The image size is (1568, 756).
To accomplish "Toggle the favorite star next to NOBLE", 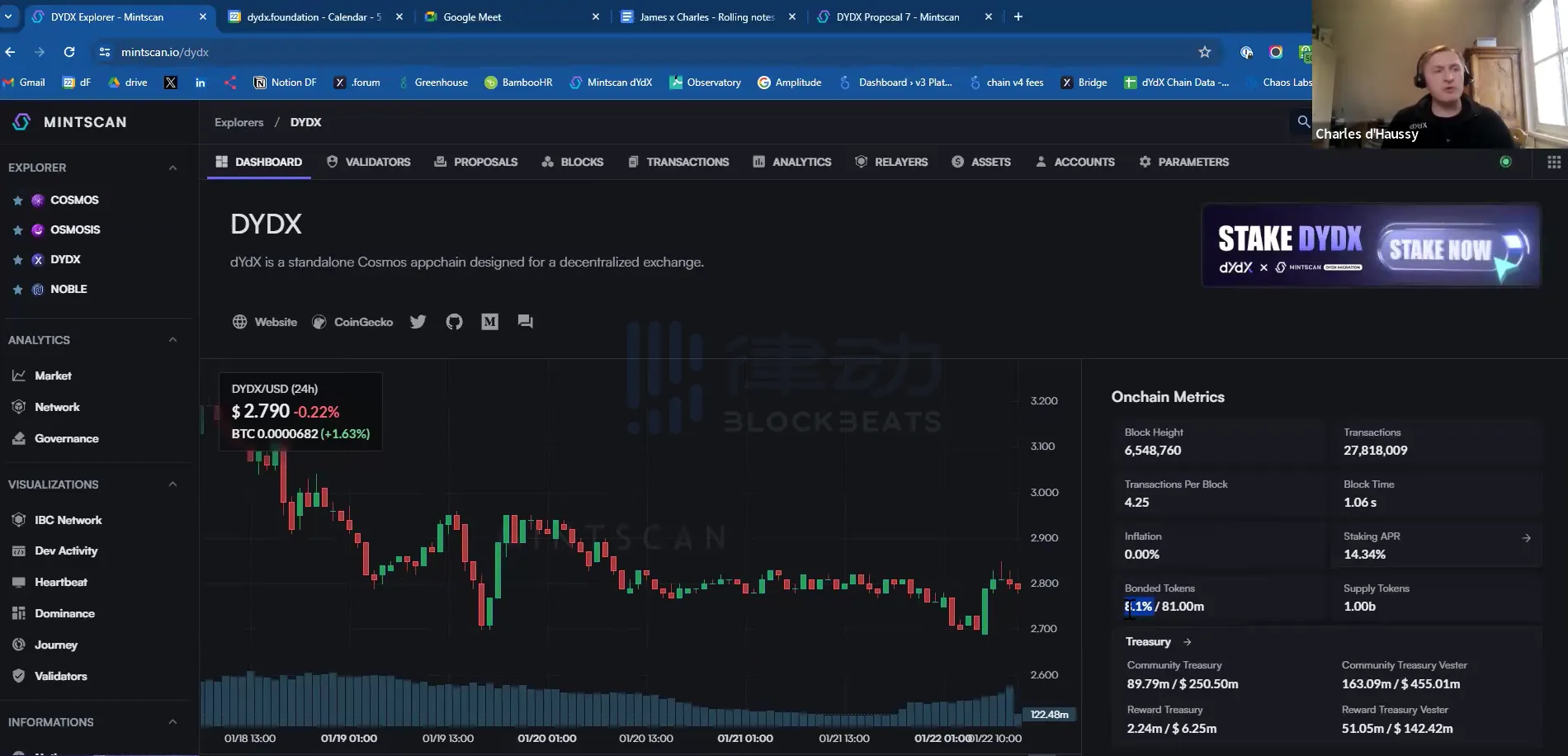I will 17,290.
